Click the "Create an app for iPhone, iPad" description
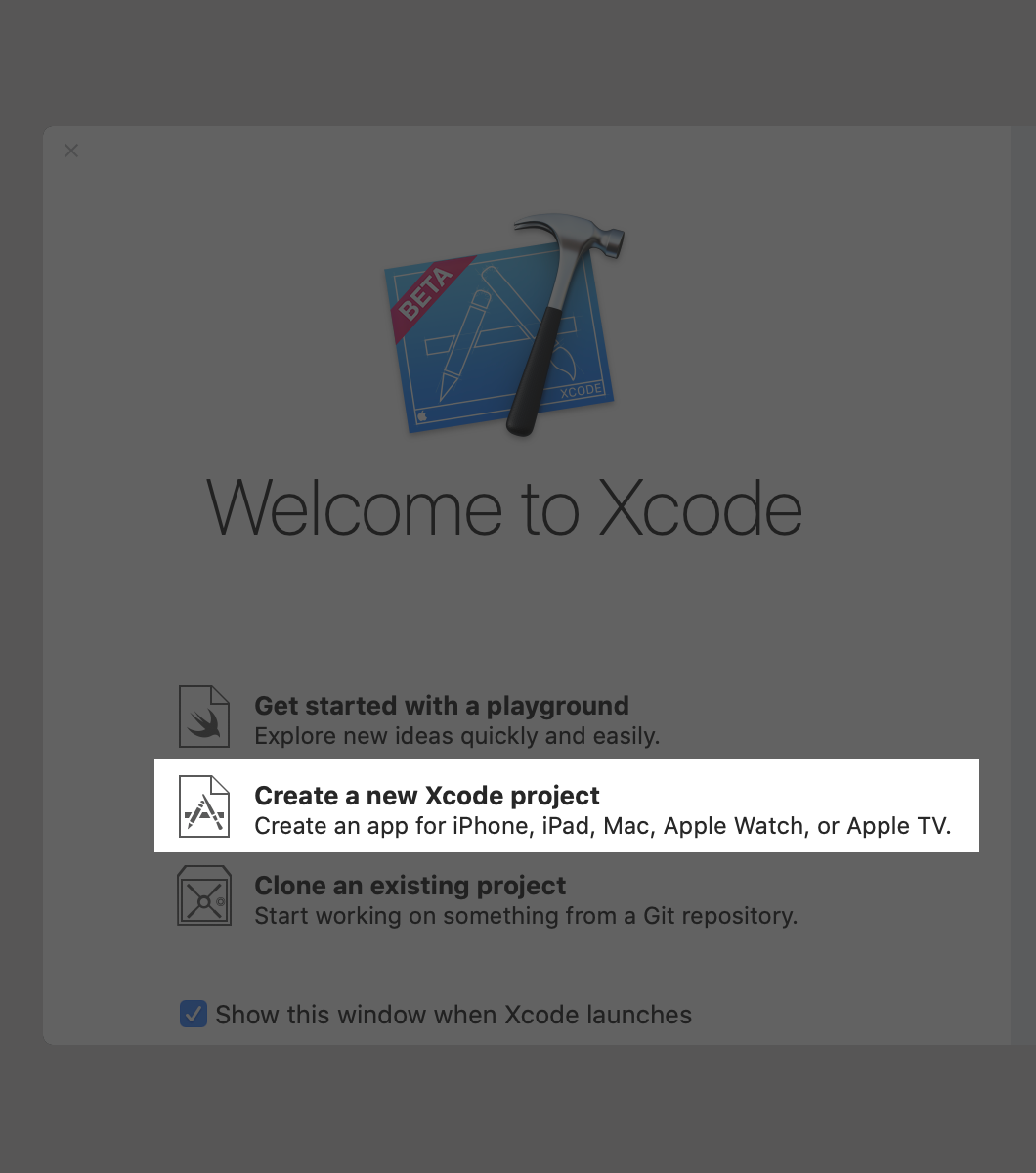This screenshot has height=1173, width=1036. coord(603,826)
